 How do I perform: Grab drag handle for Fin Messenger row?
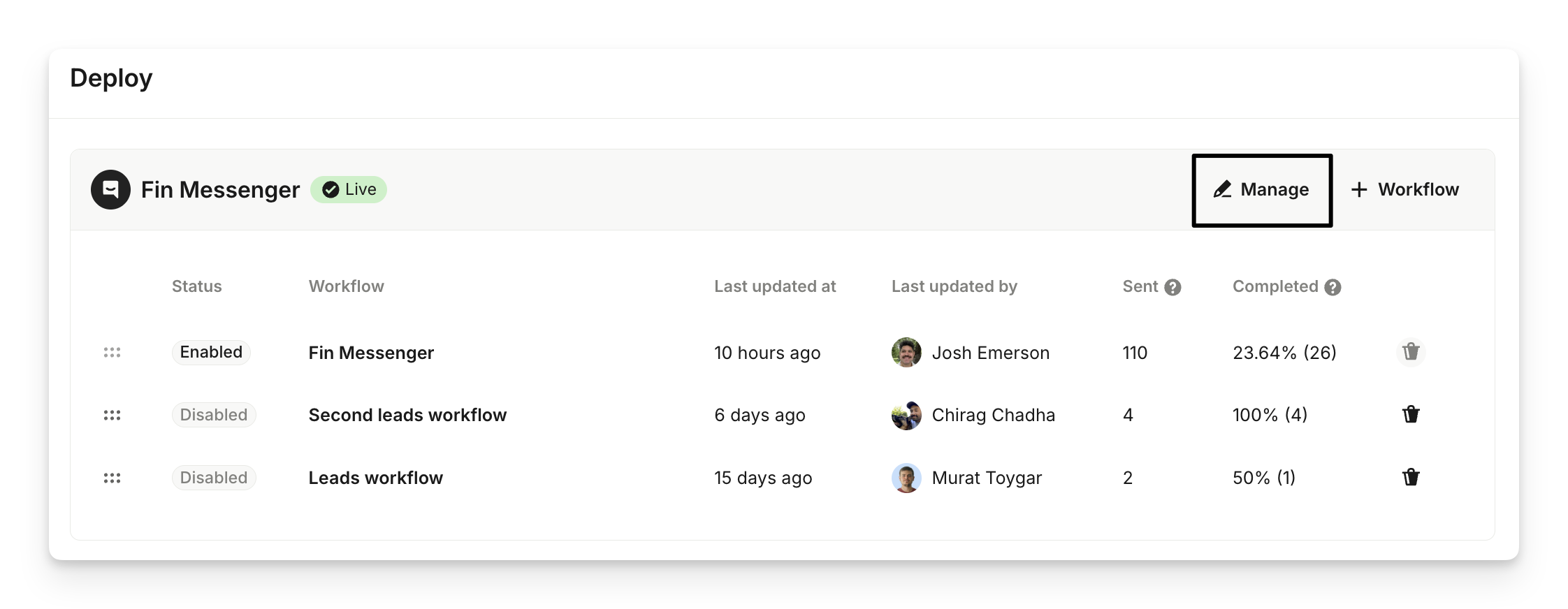112,353
